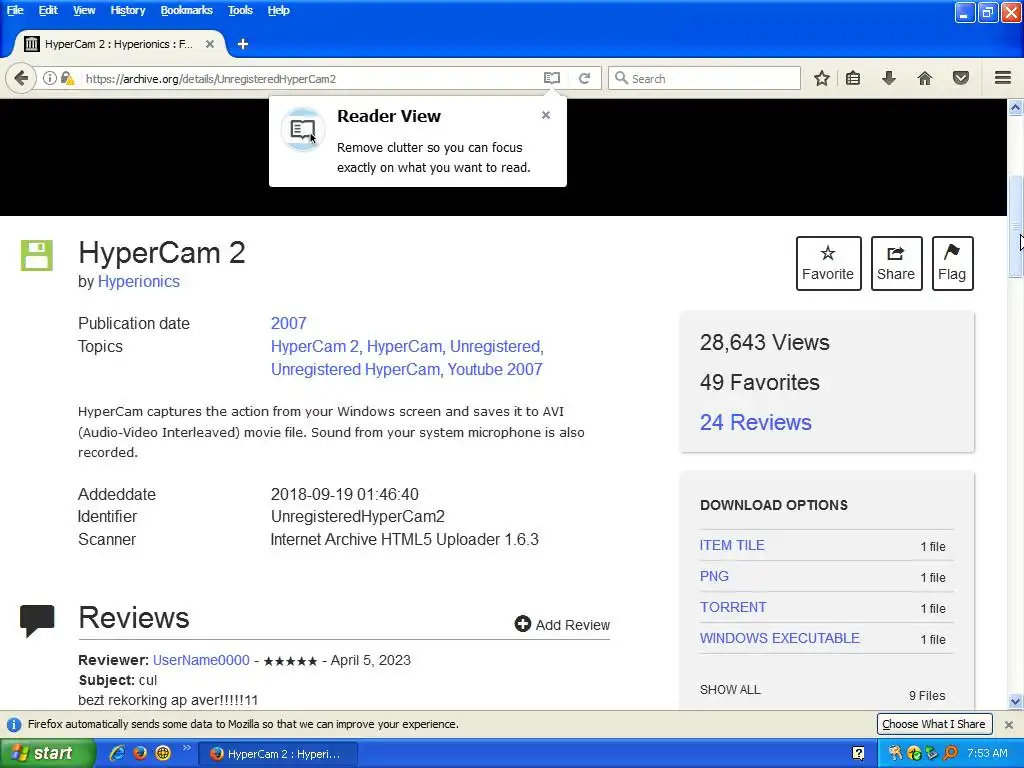The height and width of the screenshot is (768, 1024).
Task: Click the 7:53 AM taskbar clock
Action: coord(987,754)
